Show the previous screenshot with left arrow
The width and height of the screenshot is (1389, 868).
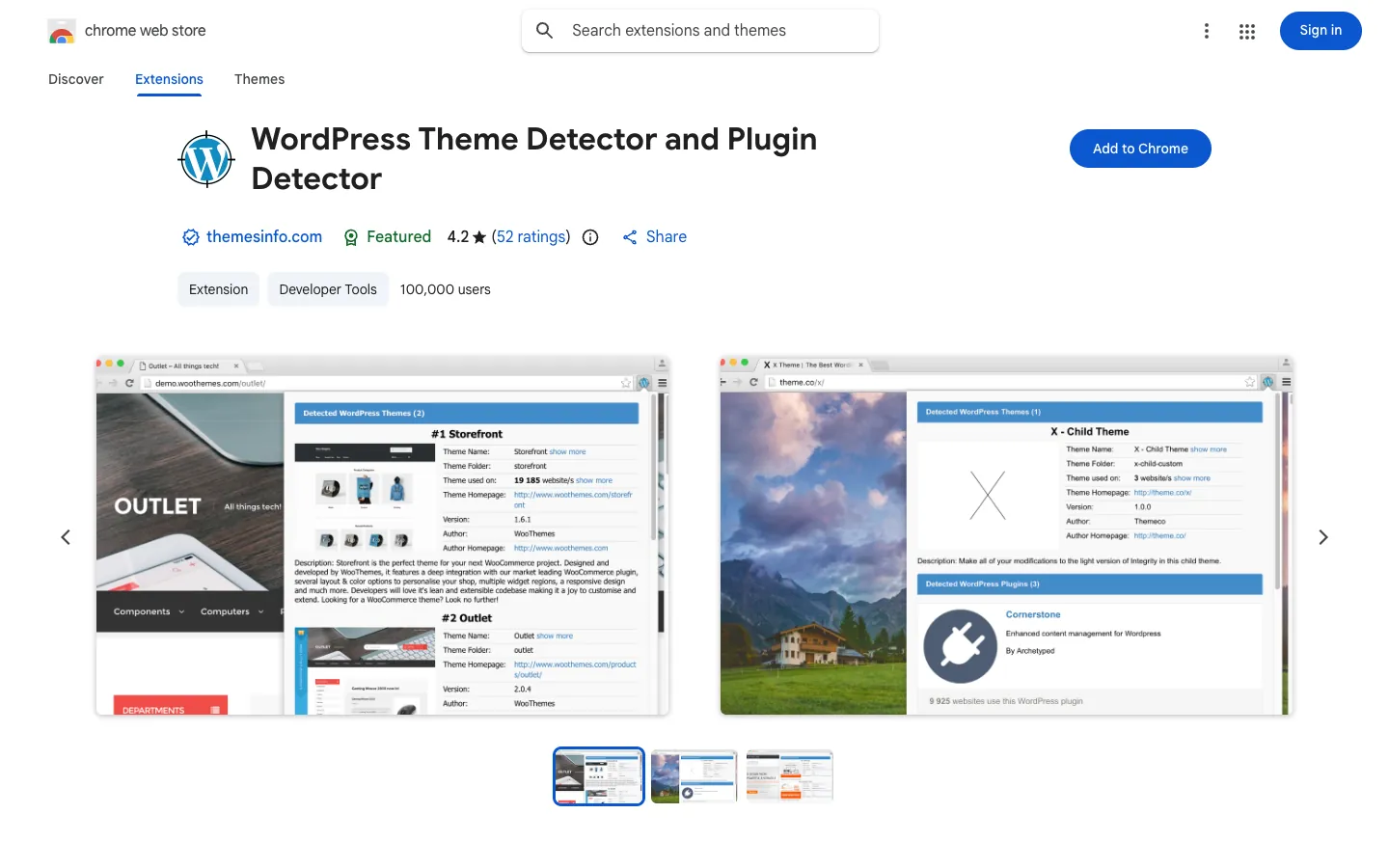coord(66,537)
